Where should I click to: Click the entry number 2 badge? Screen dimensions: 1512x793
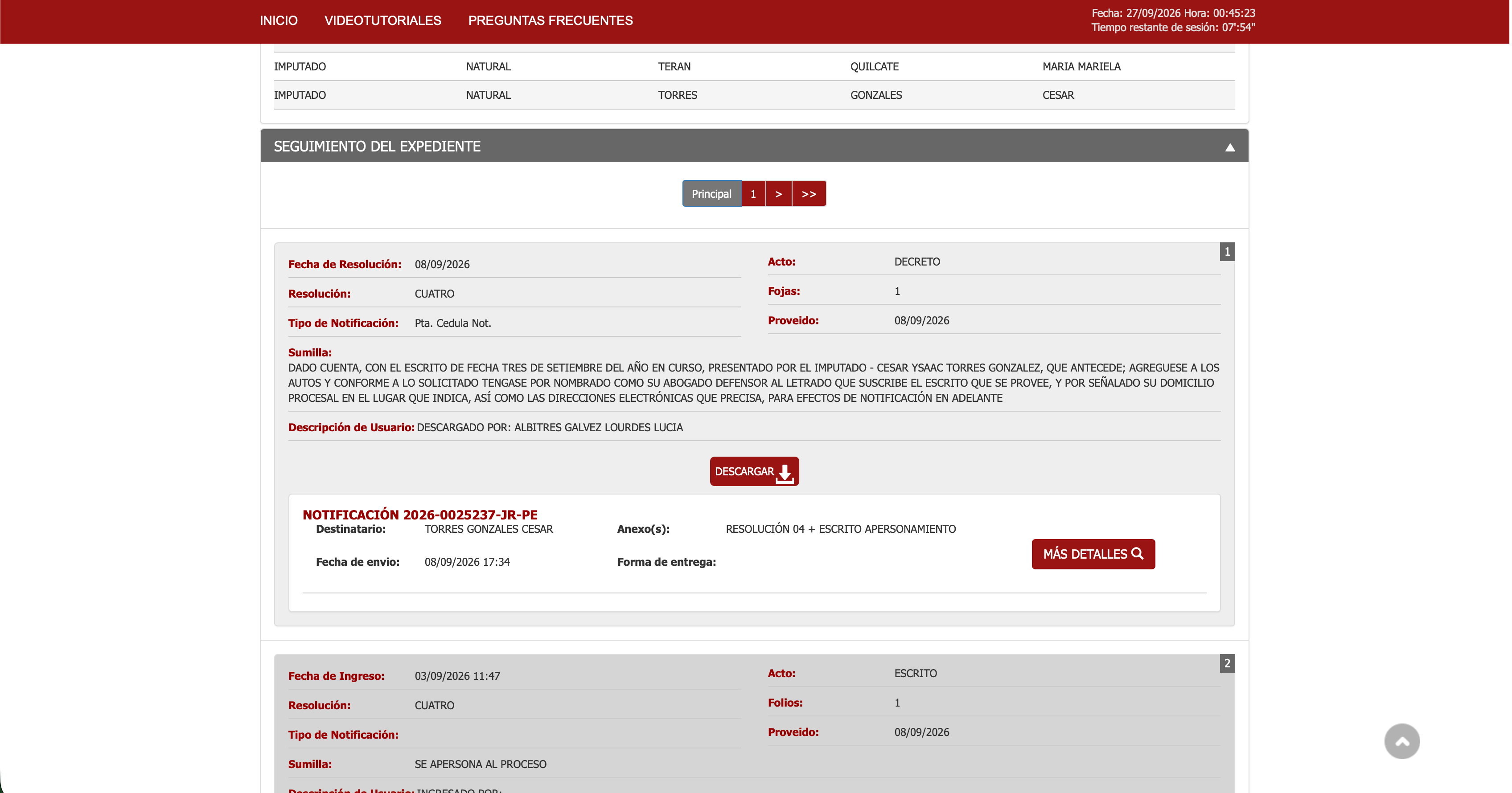pos(1227,663)
